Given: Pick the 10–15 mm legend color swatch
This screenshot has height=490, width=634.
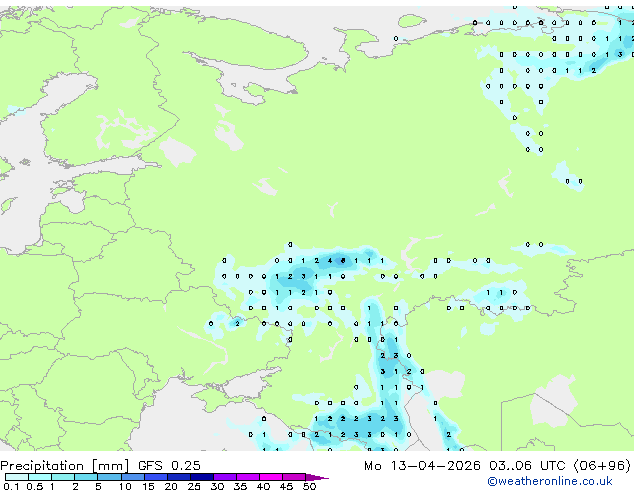Looking at the screenshot, I should pos(132,477).
